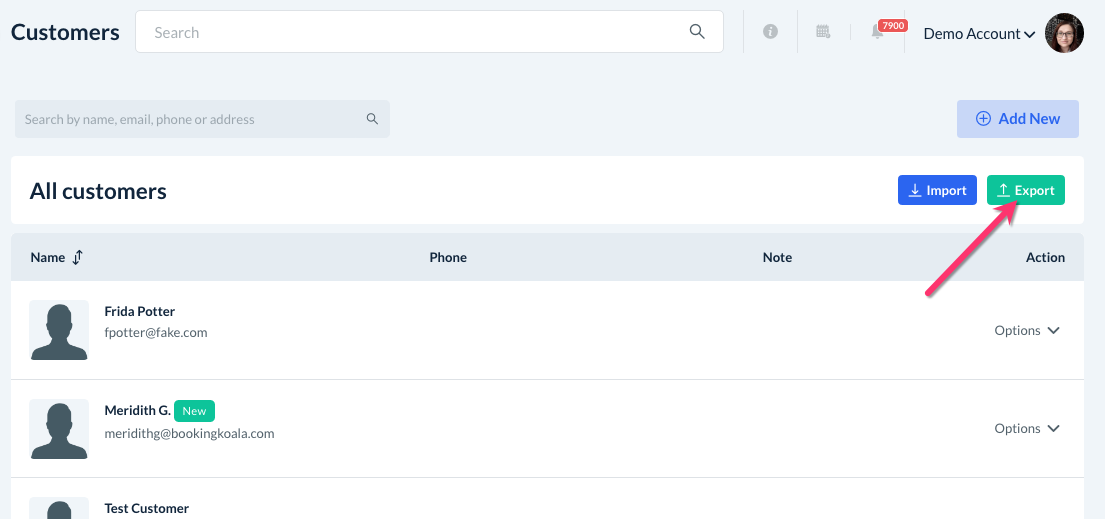Sort by Name using sort arrows icon
This screenshot has height=519, width=1105.
[78, 257]
